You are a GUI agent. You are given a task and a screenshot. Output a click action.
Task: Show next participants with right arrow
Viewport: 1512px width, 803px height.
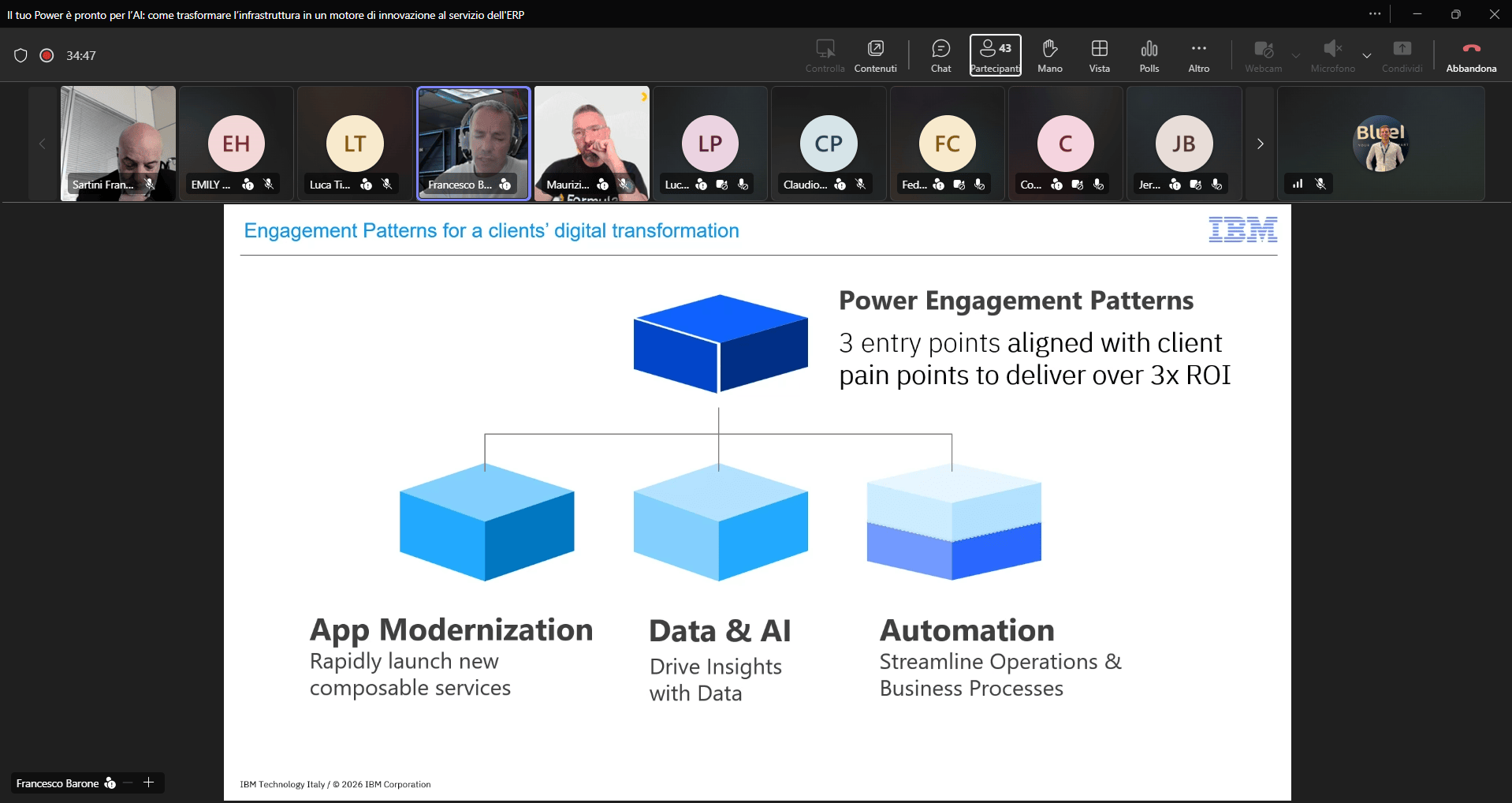click(x=1260, y=144)
